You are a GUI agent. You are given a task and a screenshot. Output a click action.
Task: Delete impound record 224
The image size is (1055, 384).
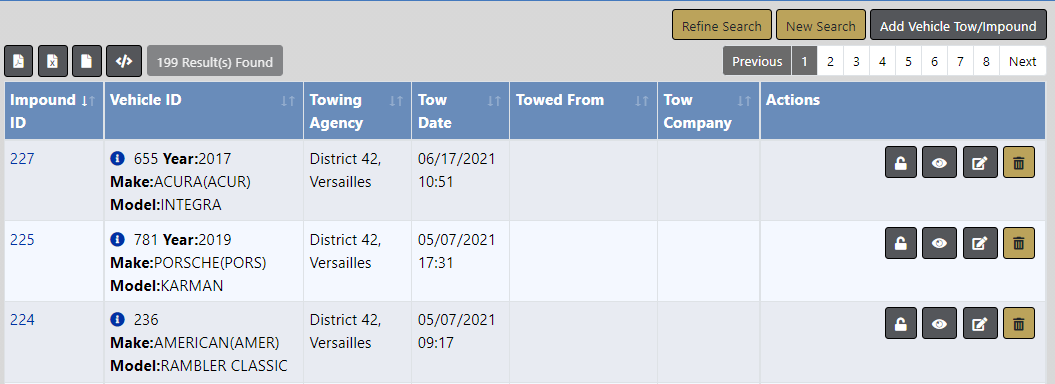(1019, 324)
